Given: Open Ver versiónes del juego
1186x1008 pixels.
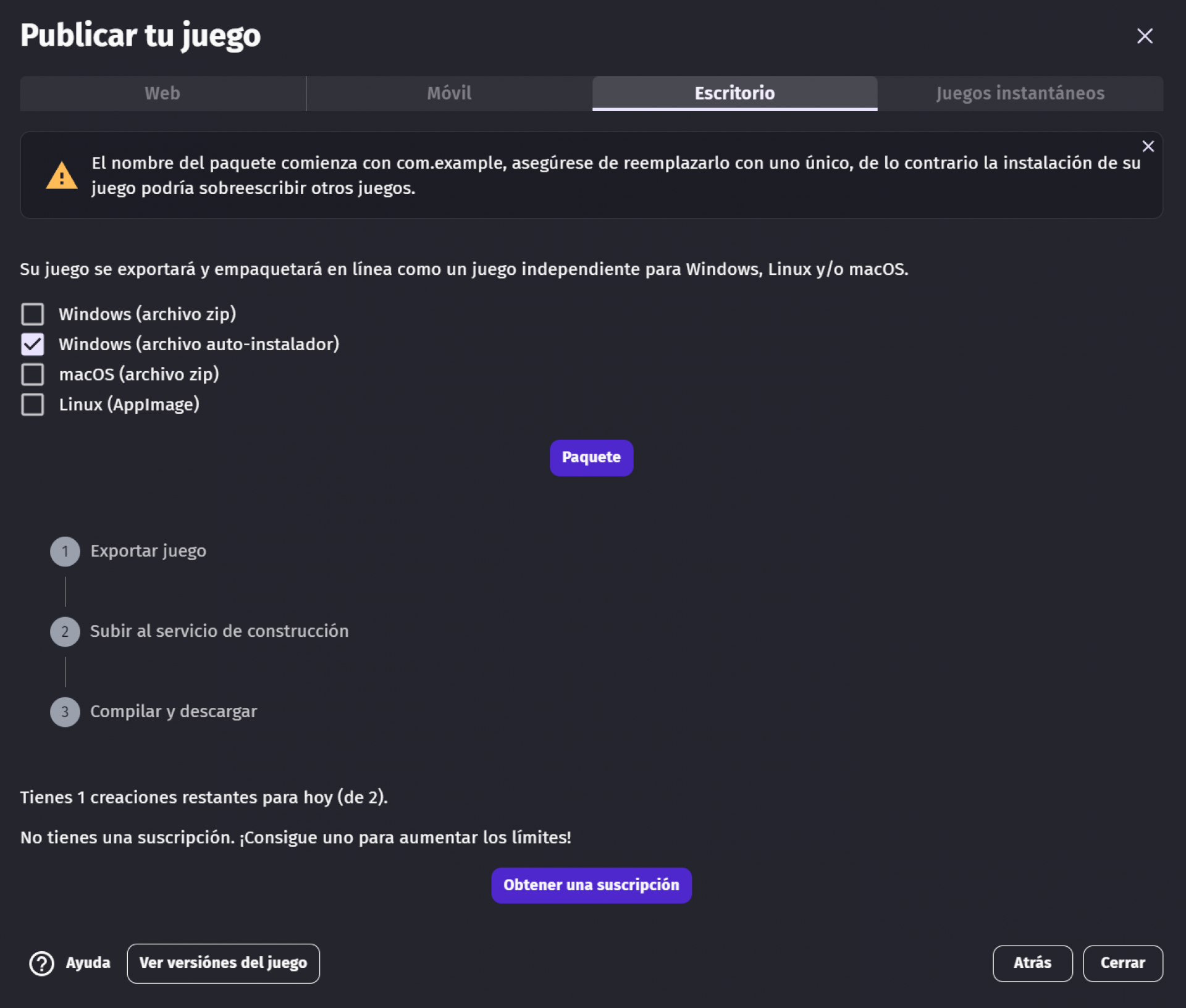Looking at the screenshot, I should coord(223,963).
